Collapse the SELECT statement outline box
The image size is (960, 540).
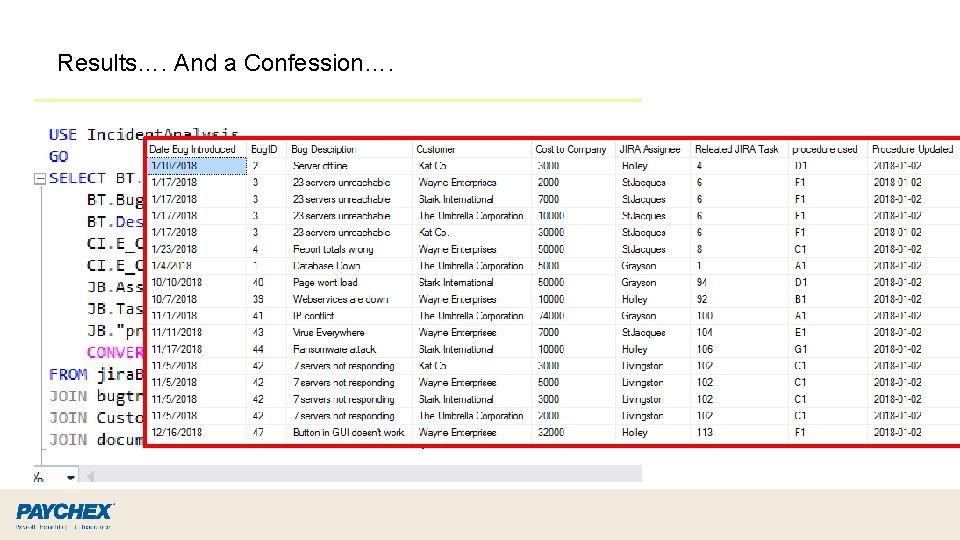40,179
